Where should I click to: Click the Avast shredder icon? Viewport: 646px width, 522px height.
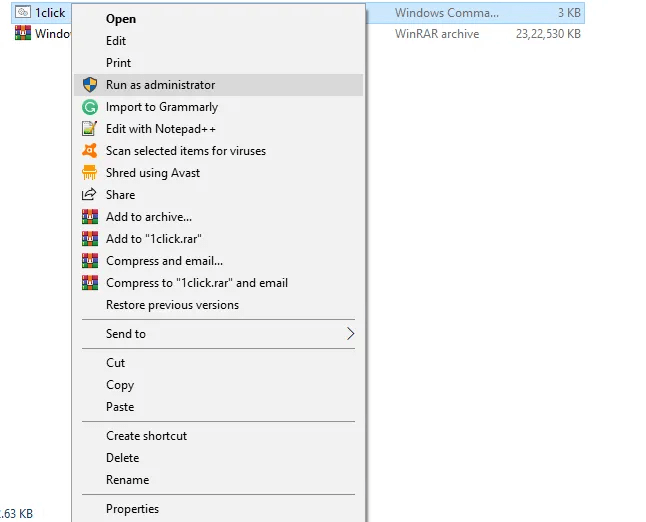pyautogui.click(x=90, y=173)
